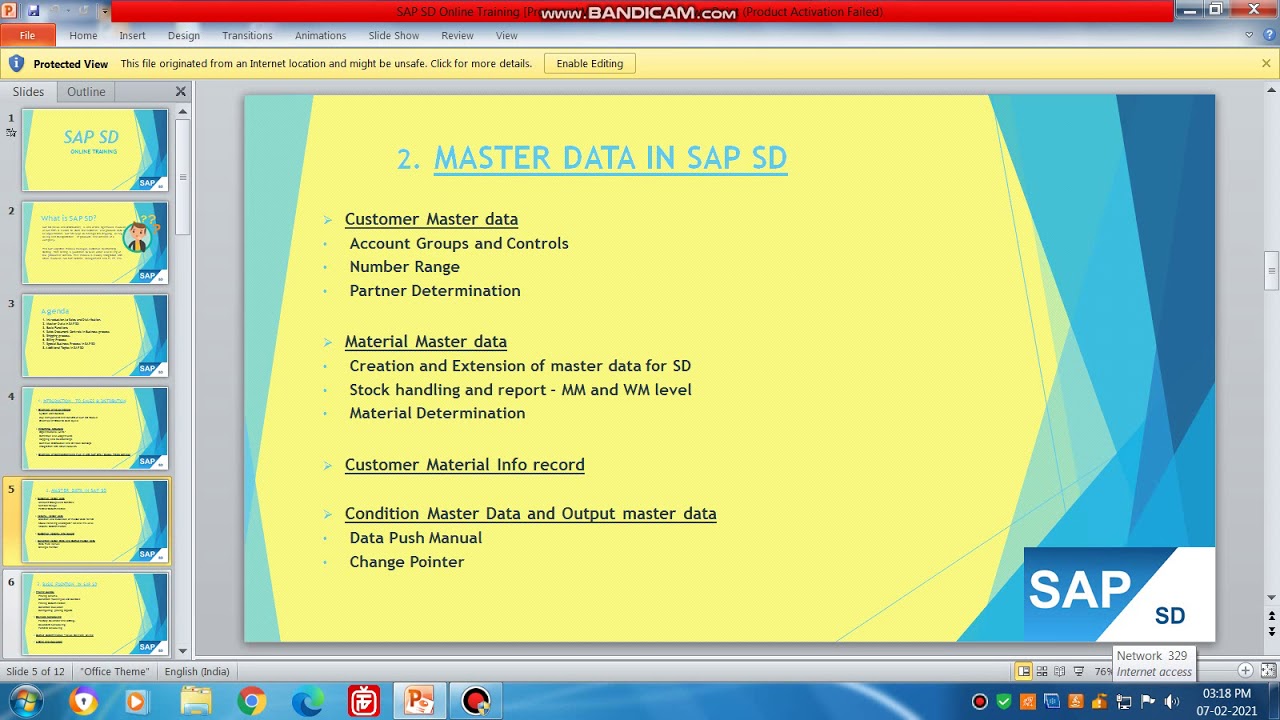This screenshot has height=720, width=1280.
Task: Open the Windows Start menu
Action: pos(25,701)
